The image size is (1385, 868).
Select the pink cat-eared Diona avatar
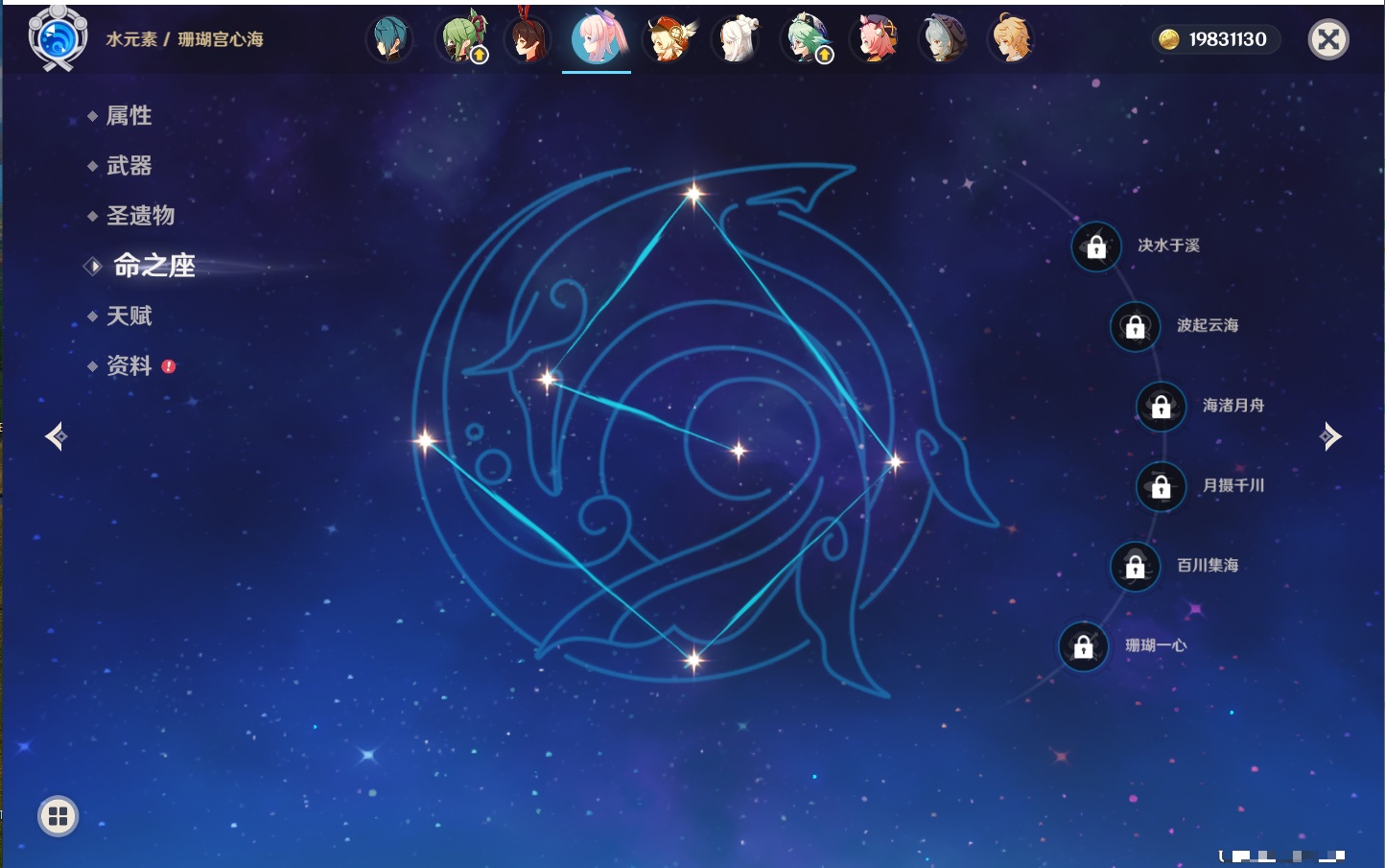click(874, 39)
